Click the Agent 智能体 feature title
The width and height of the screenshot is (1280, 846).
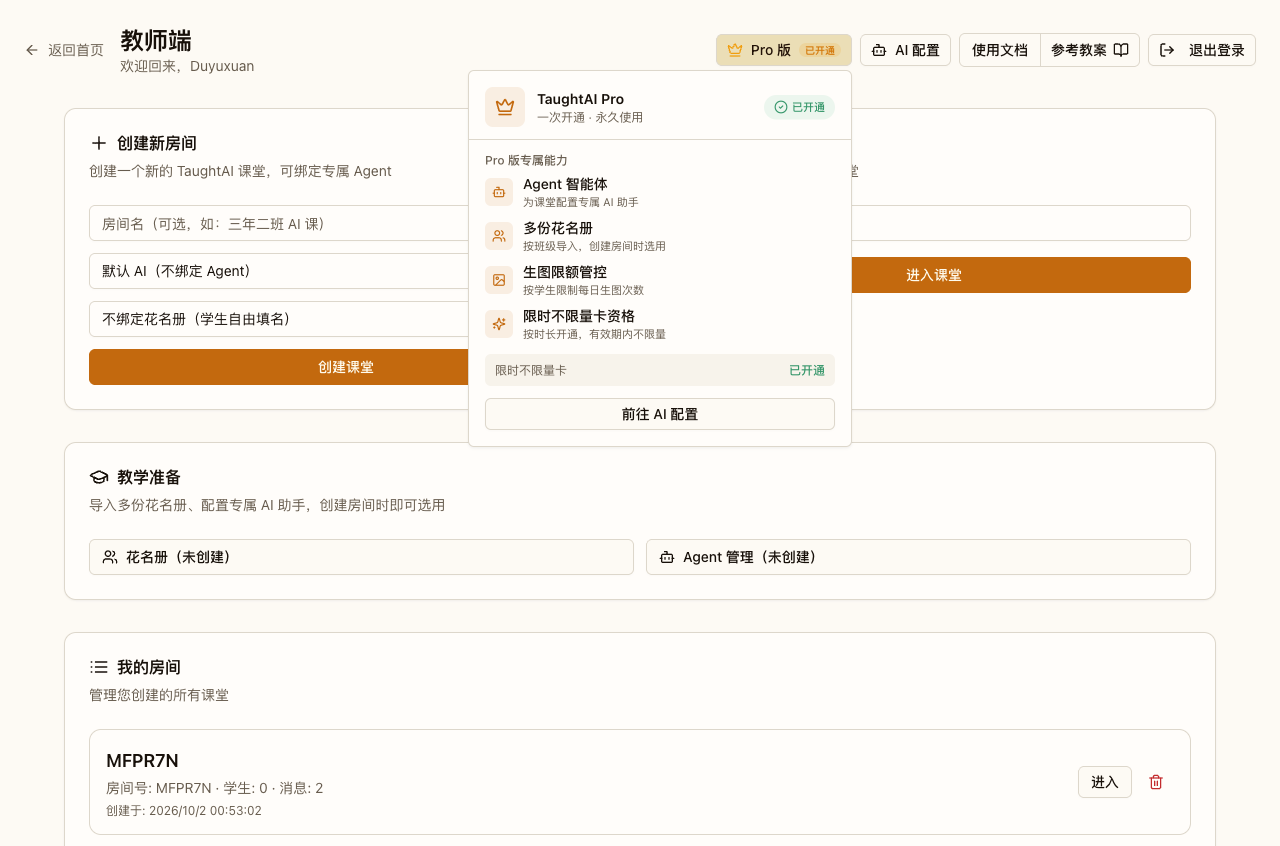(x=565, y=184)
